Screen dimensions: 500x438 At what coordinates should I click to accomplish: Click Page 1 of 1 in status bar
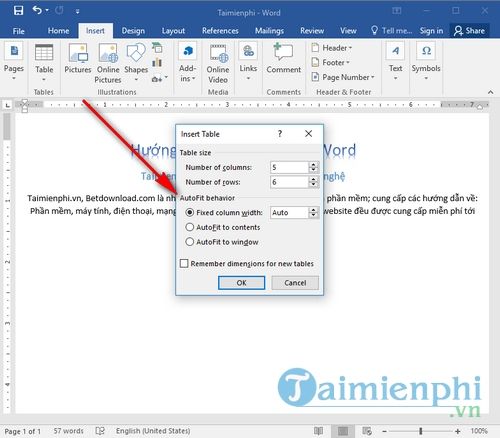coord(23,431)
